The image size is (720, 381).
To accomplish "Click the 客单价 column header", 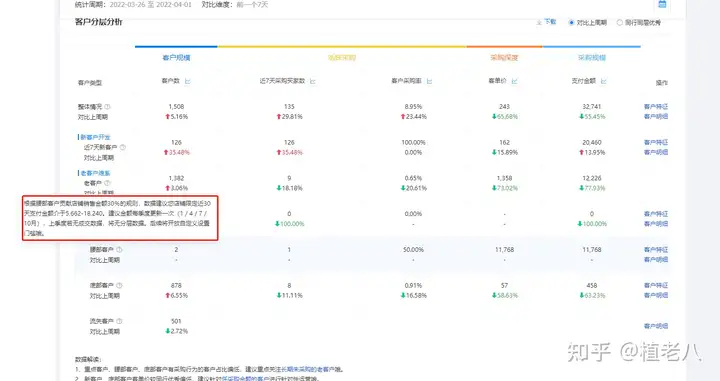I will tap(497, 81).
